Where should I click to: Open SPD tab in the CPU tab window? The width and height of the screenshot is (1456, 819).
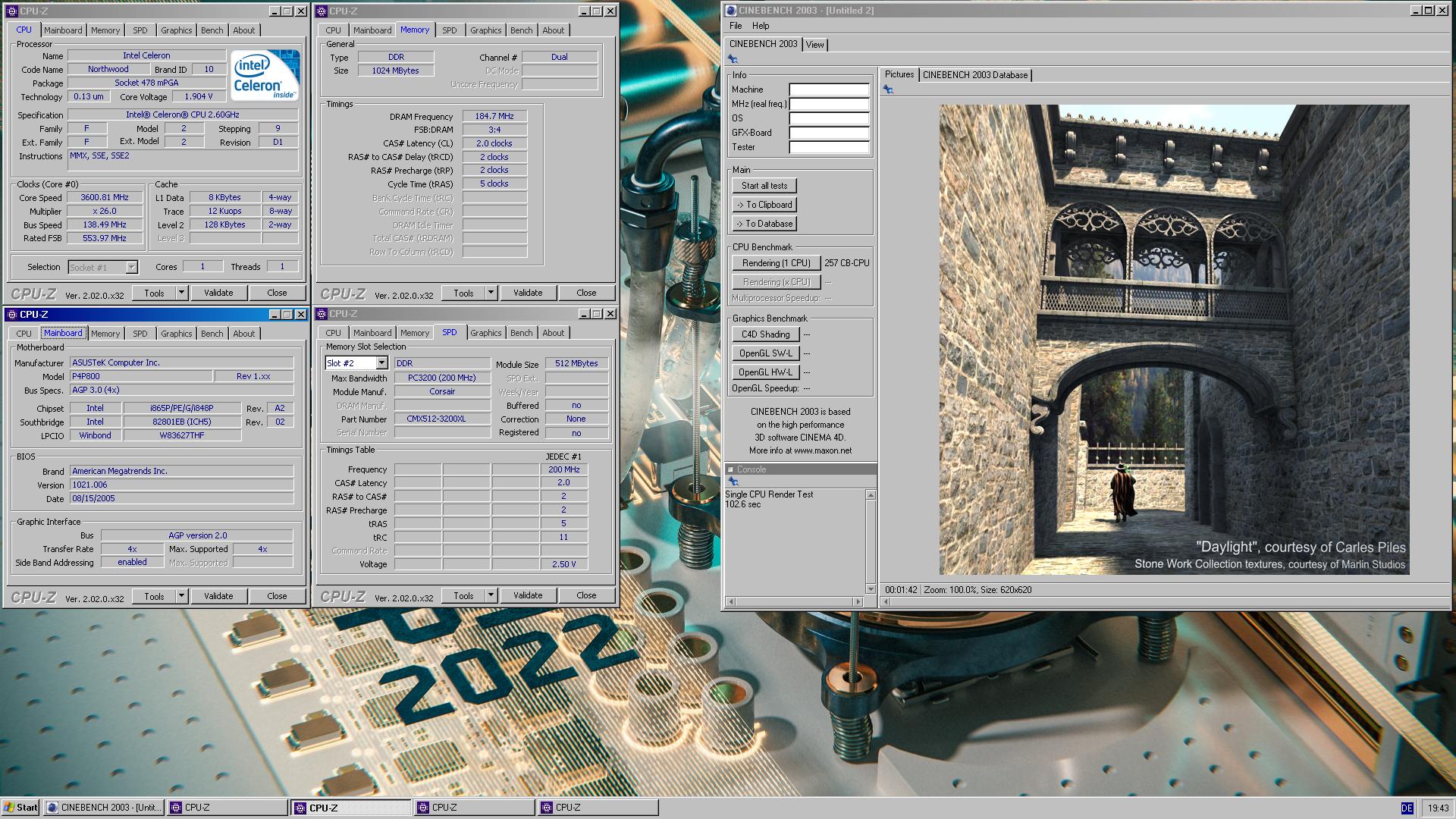(140, 30)
